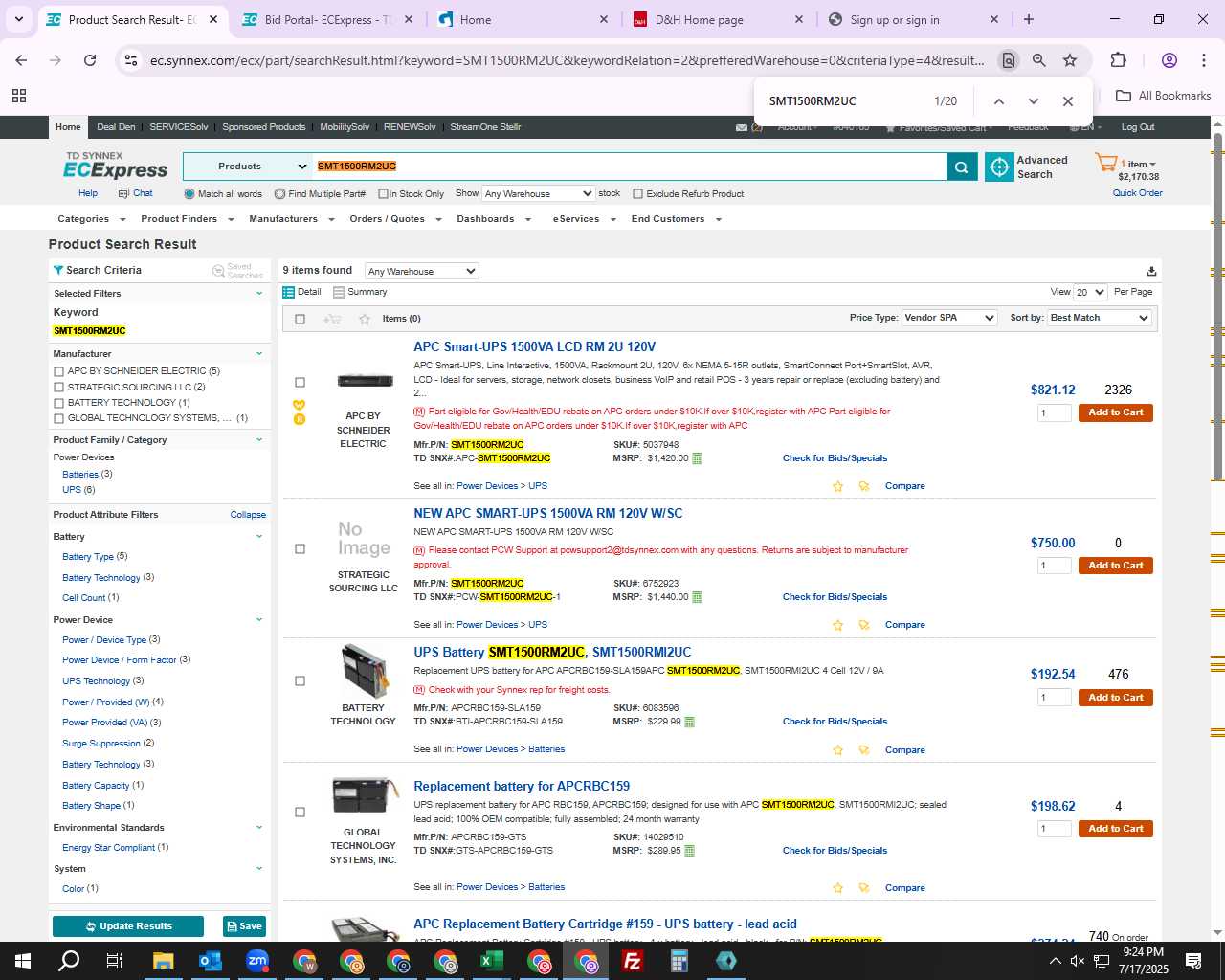This screenshot has height=980, width=1225.
Task: Open the Chrome tab search dropdown
Action: coord(19,19)
